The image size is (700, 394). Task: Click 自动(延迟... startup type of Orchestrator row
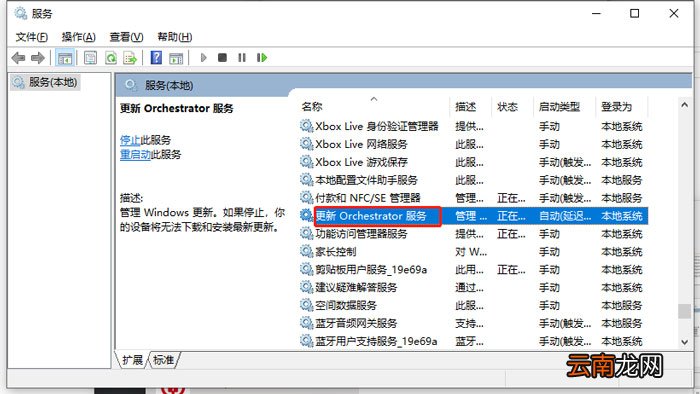tap(565, 216)
